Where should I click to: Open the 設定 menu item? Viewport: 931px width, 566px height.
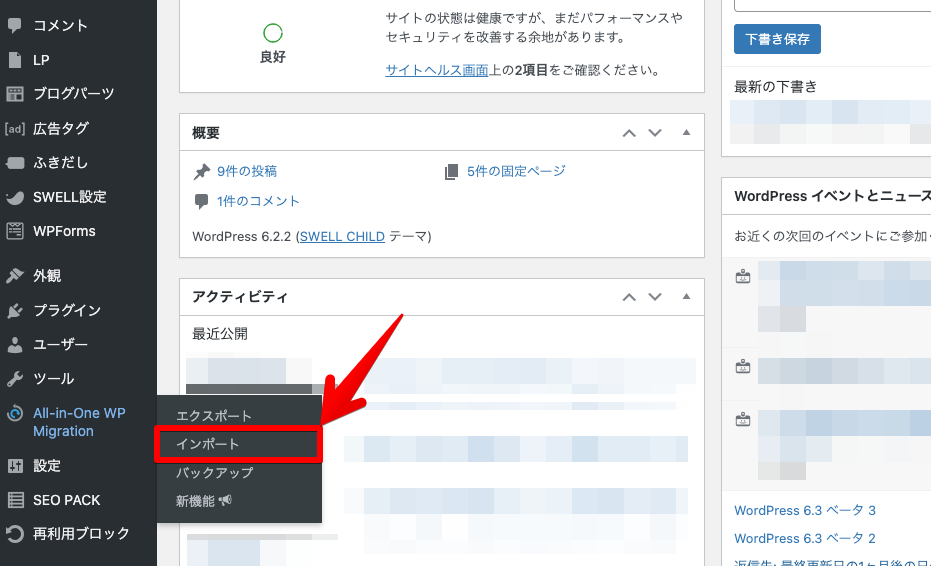pyautogui.click(x=47, y=466)
